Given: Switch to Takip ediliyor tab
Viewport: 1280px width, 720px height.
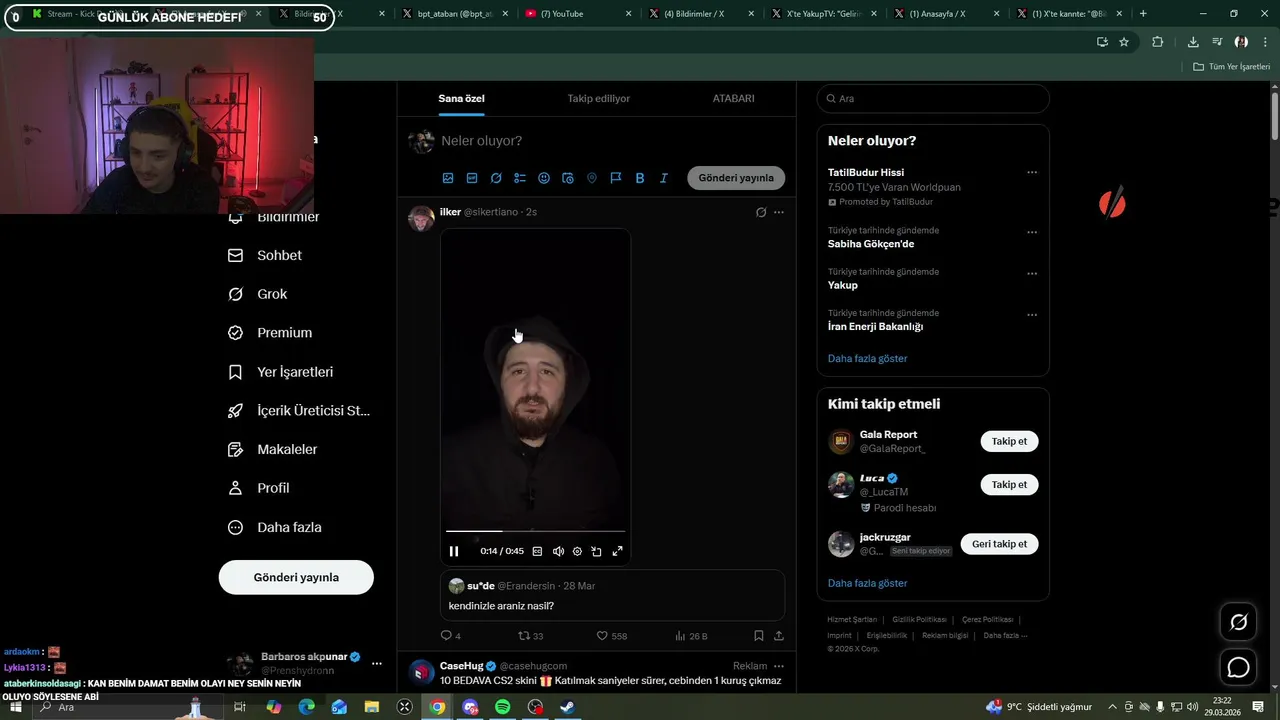Looking at the screenshot, I should click(x=599, y=98).
